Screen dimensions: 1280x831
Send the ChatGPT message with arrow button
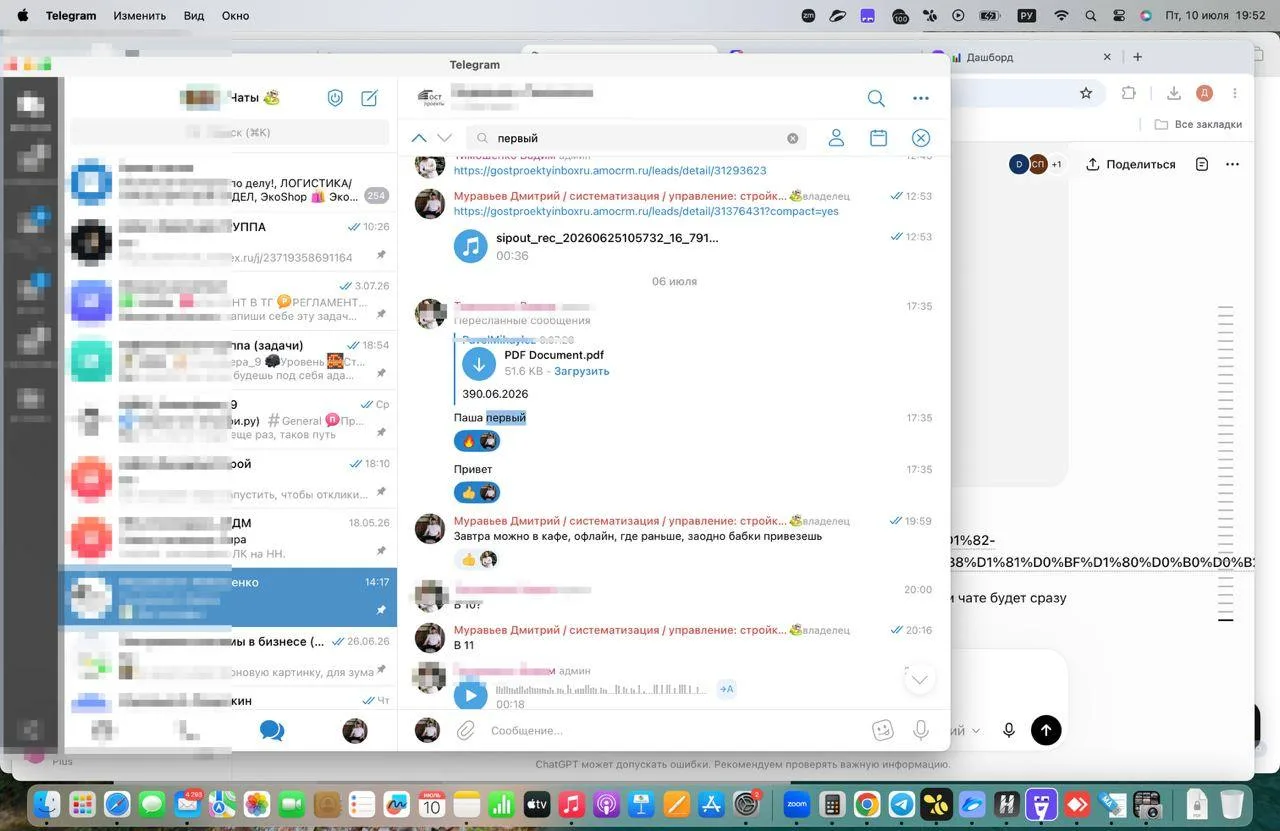pyautogui.click(x=1046, y=730)
